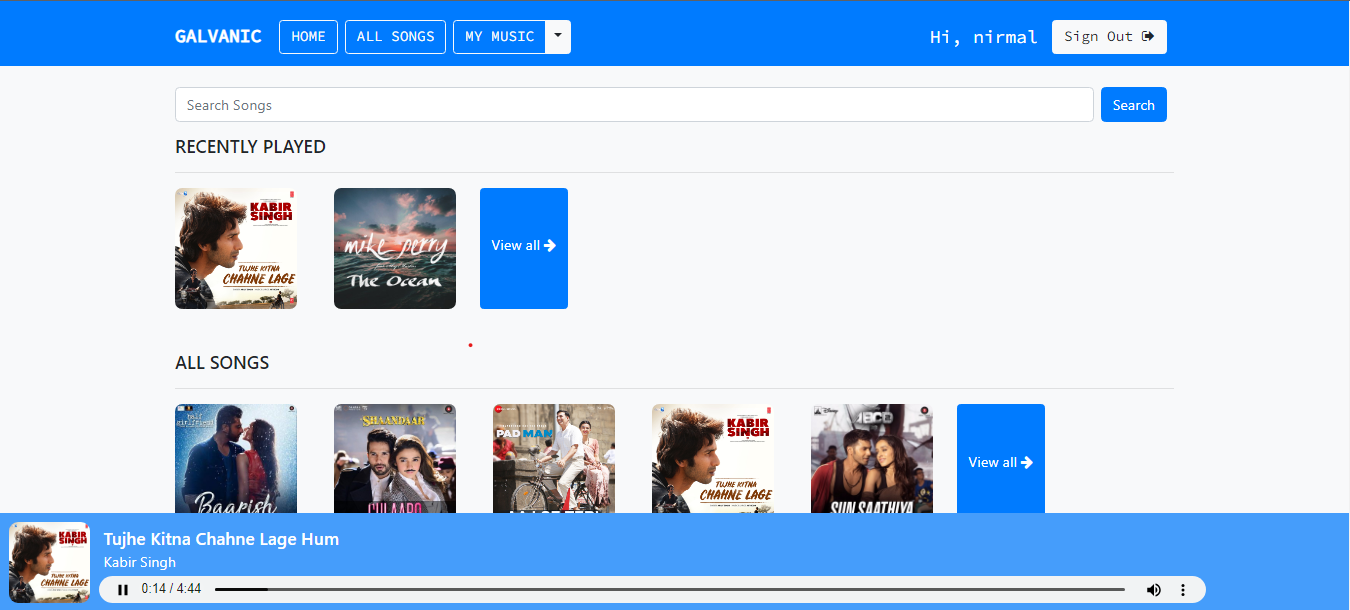
Task: Open Kabir Singh cover in All Songs
Action: coord(713,459)
